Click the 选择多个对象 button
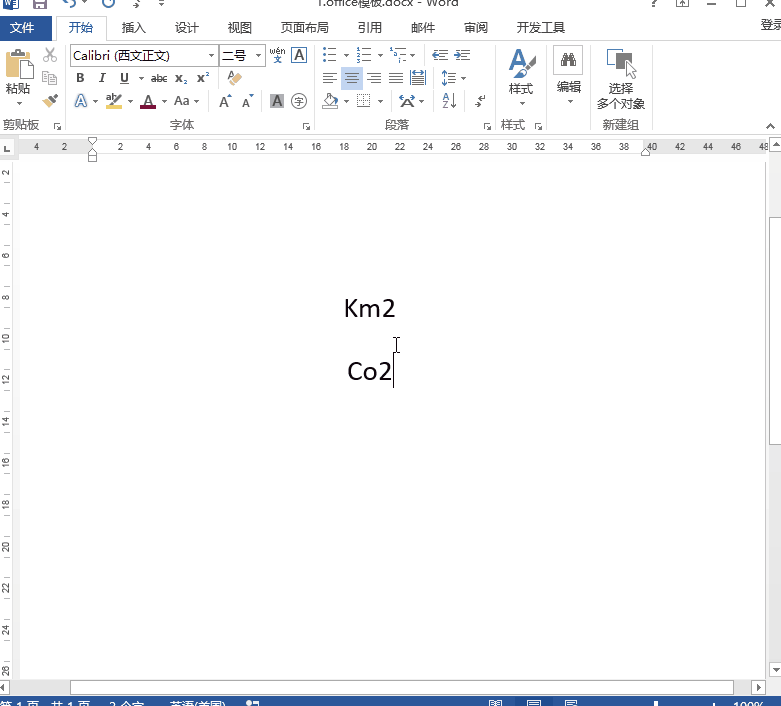Image resolution: width=781 pixels, height=706 pixels. 621,80
